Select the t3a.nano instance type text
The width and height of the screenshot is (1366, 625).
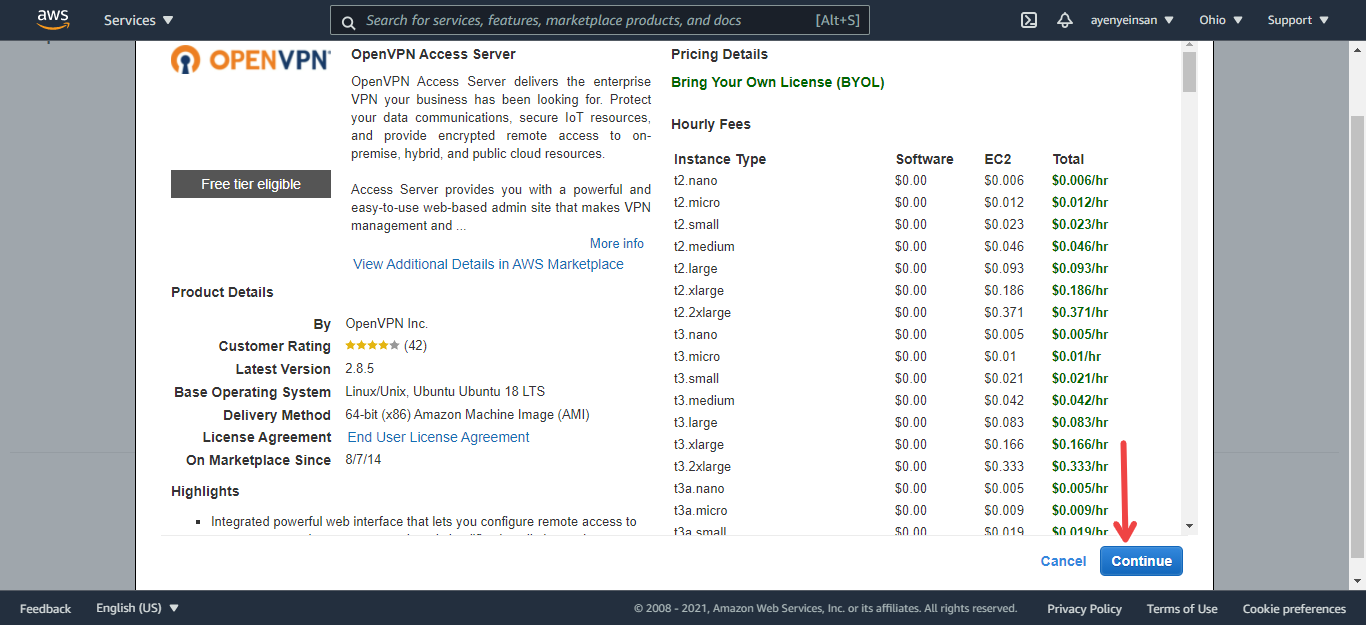pos(699,489)
